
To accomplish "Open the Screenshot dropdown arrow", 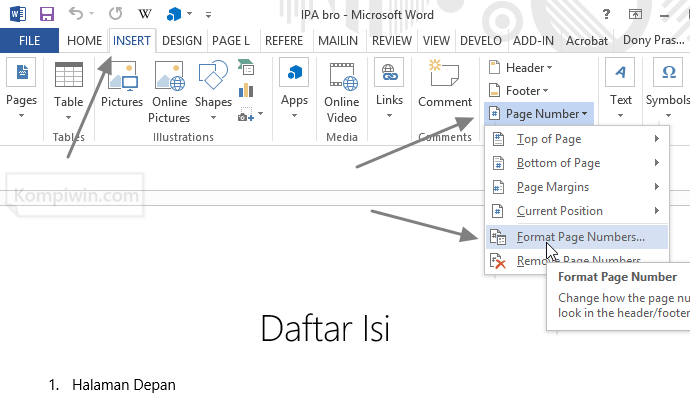I will 261,114.
